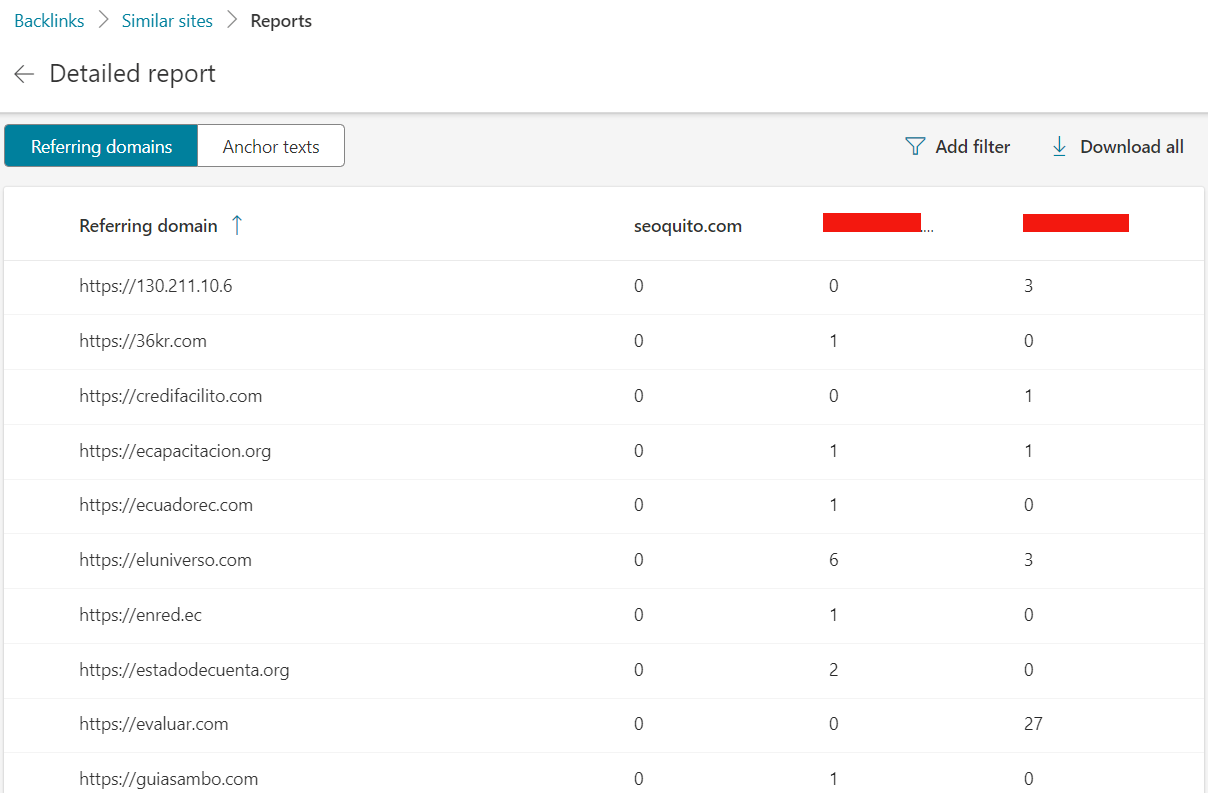Select Reports breadcrumb text
This screenshot has height=793, width=1208.
281,21
